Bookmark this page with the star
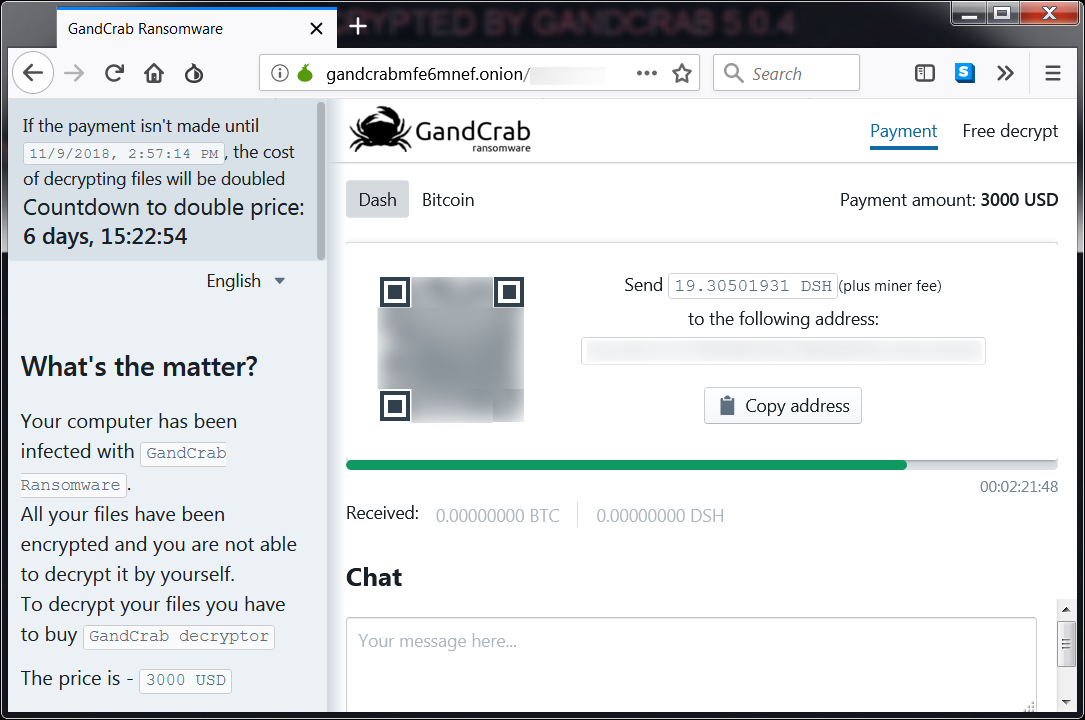This screenshot has width=1085, height=720. click(x=682, y=73)
